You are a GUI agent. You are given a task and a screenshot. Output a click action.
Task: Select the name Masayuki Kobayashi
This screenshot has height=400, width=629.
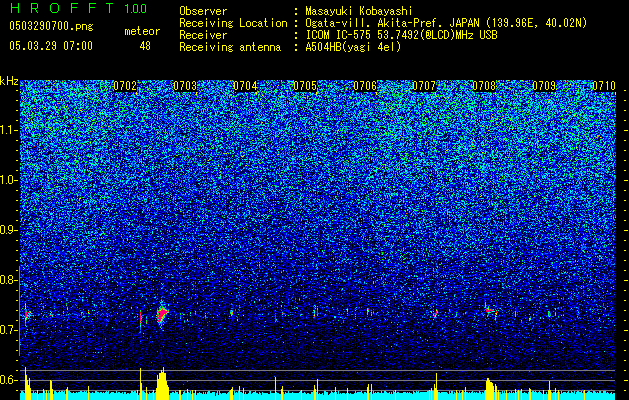[x=359, y=11]
